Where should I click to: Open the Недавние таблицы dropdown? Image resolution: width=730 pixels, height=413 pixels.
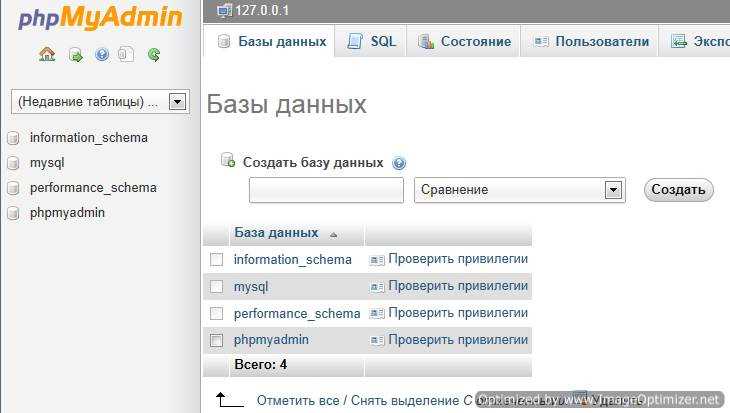click(x=100, y=102)
